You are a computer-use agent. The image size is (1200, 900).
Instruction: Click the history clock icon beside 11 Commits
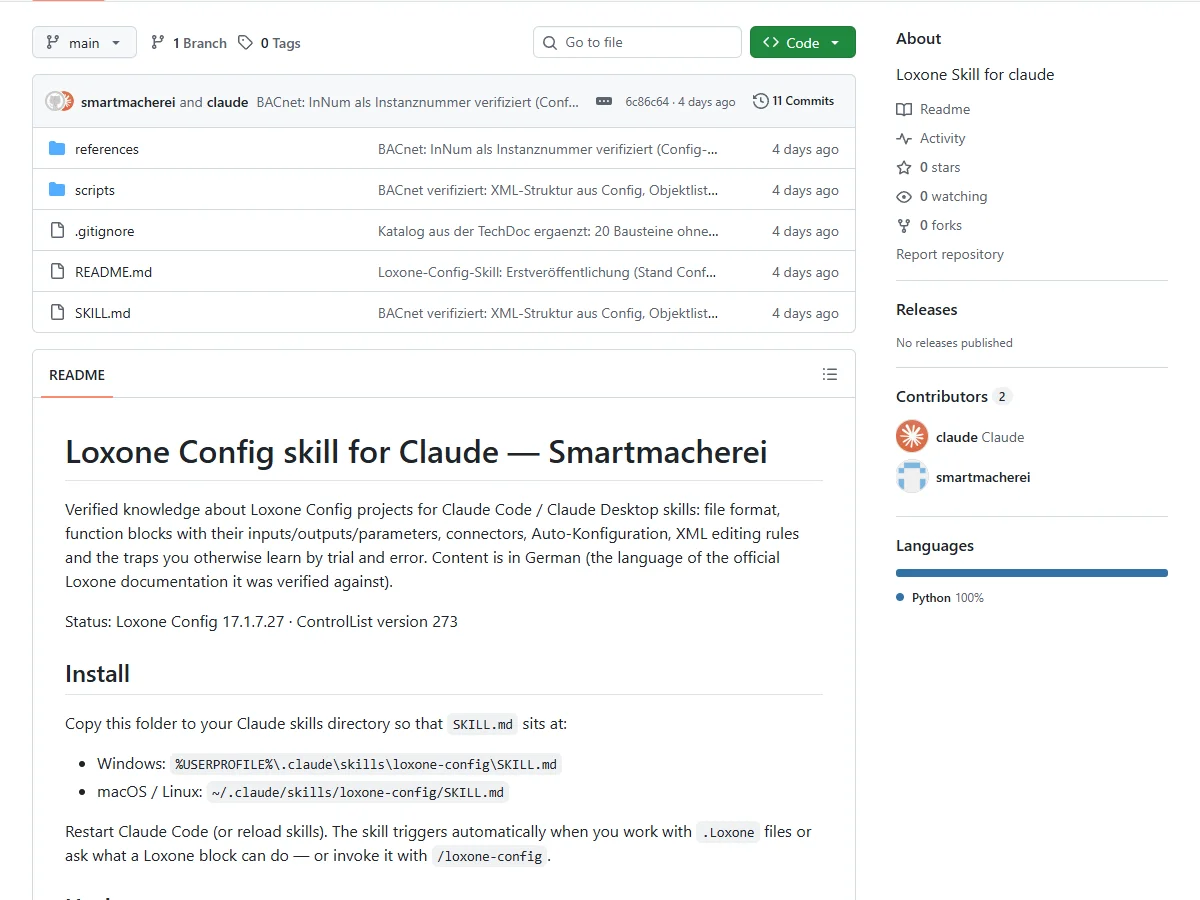tap(761, 101)
